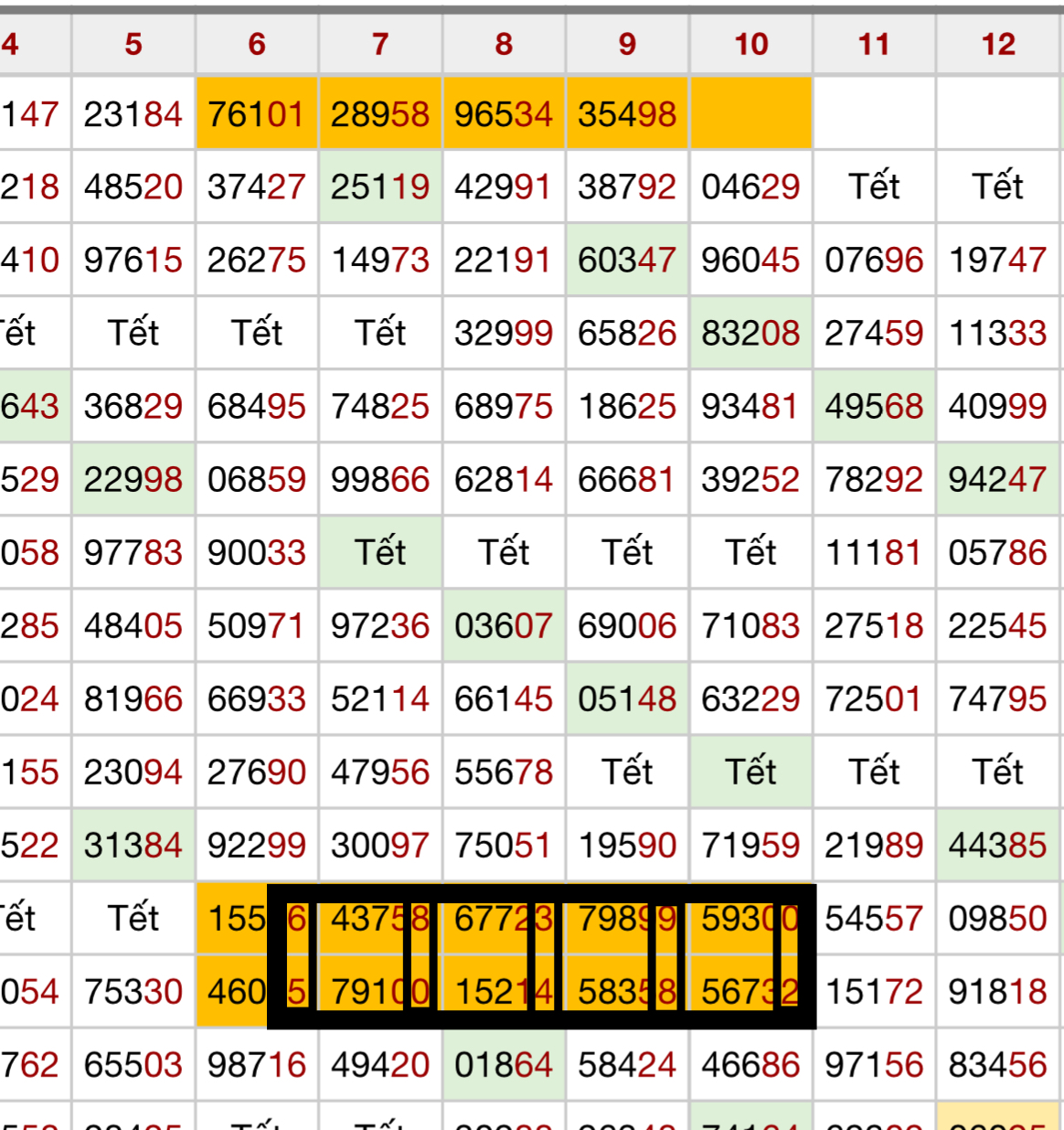Screen dimensions: 1064x1130
Task: Click the number 42991
Action: [504, 187]
